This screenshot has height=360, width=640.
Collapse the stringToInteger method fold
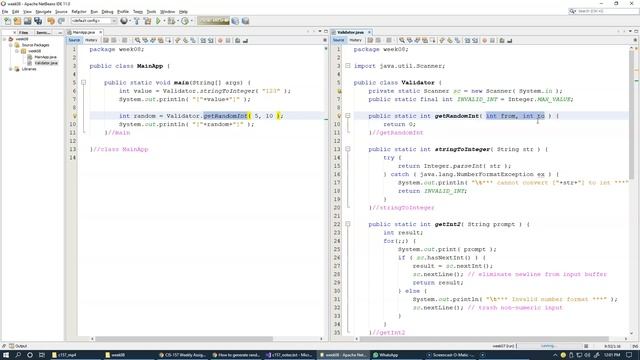coord(348,149)
